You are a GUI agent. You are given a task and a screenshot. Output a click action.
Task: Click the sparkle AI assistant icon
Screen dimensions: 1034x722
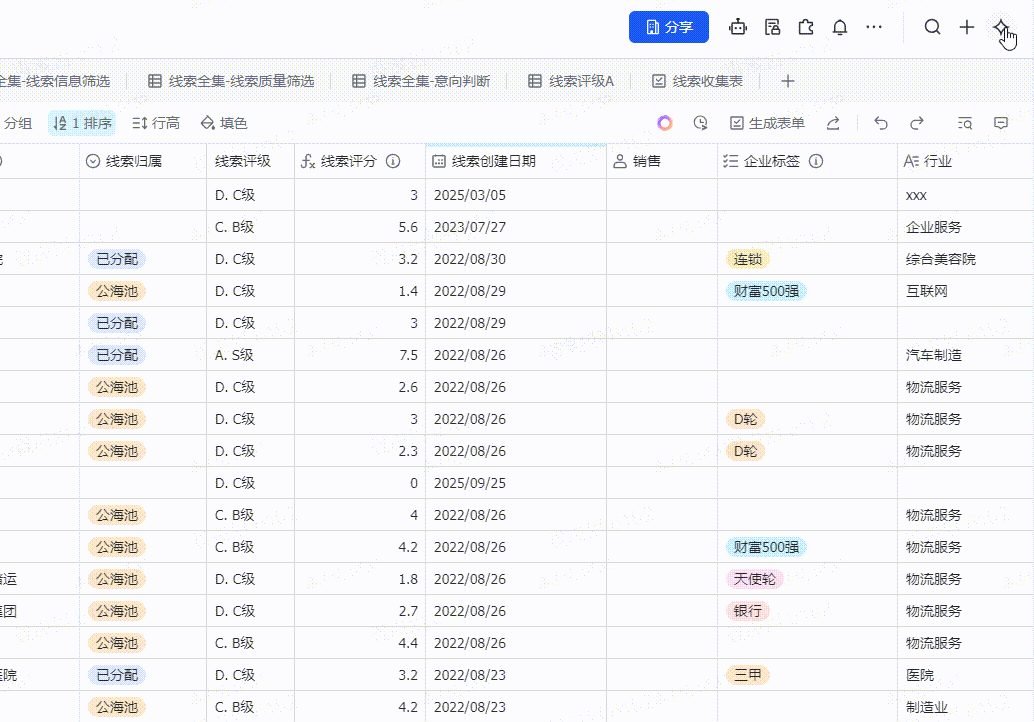point(1001,27)
